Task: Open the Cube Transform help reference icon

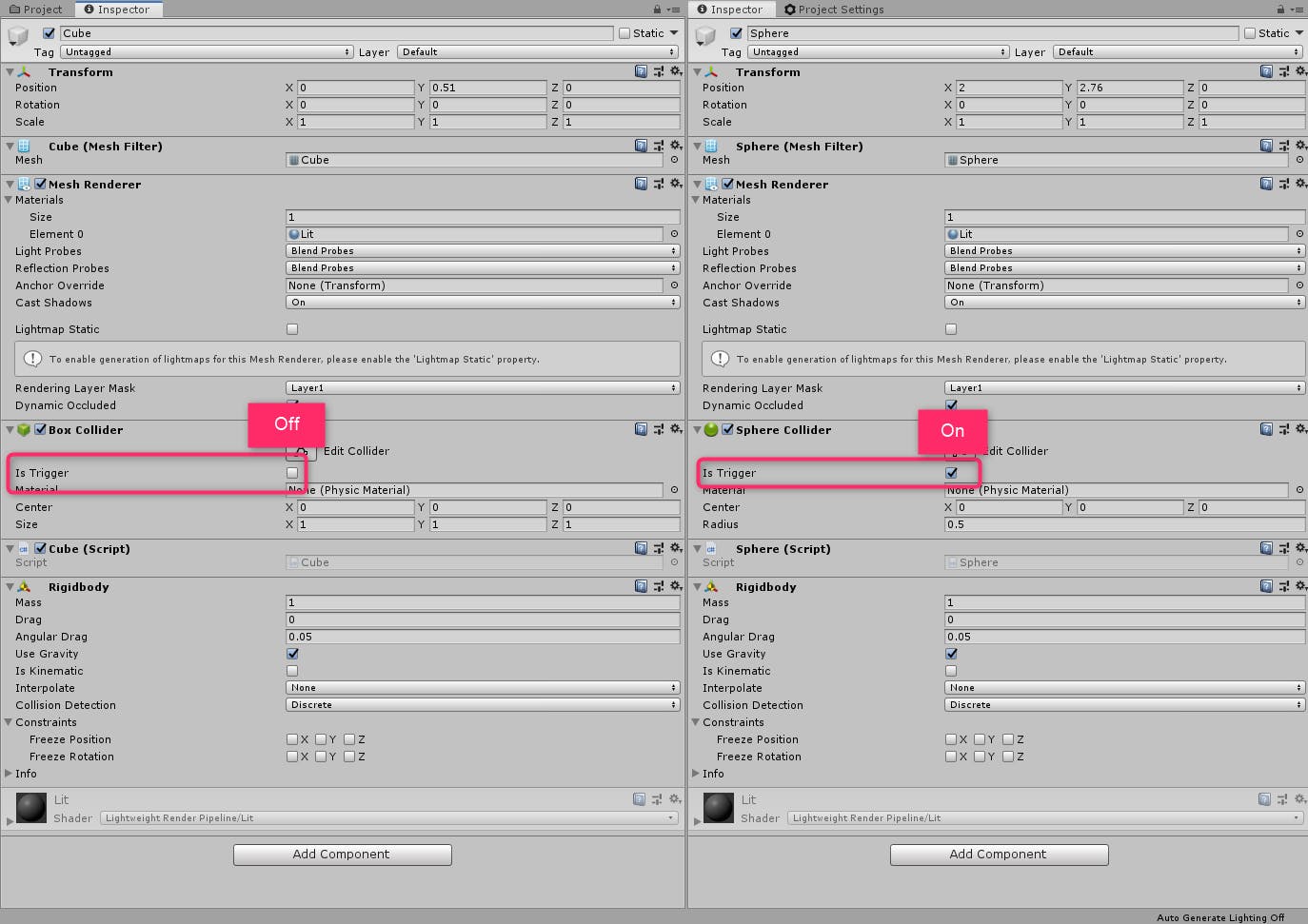Action: pyautogui.click(x=641, y=71)
